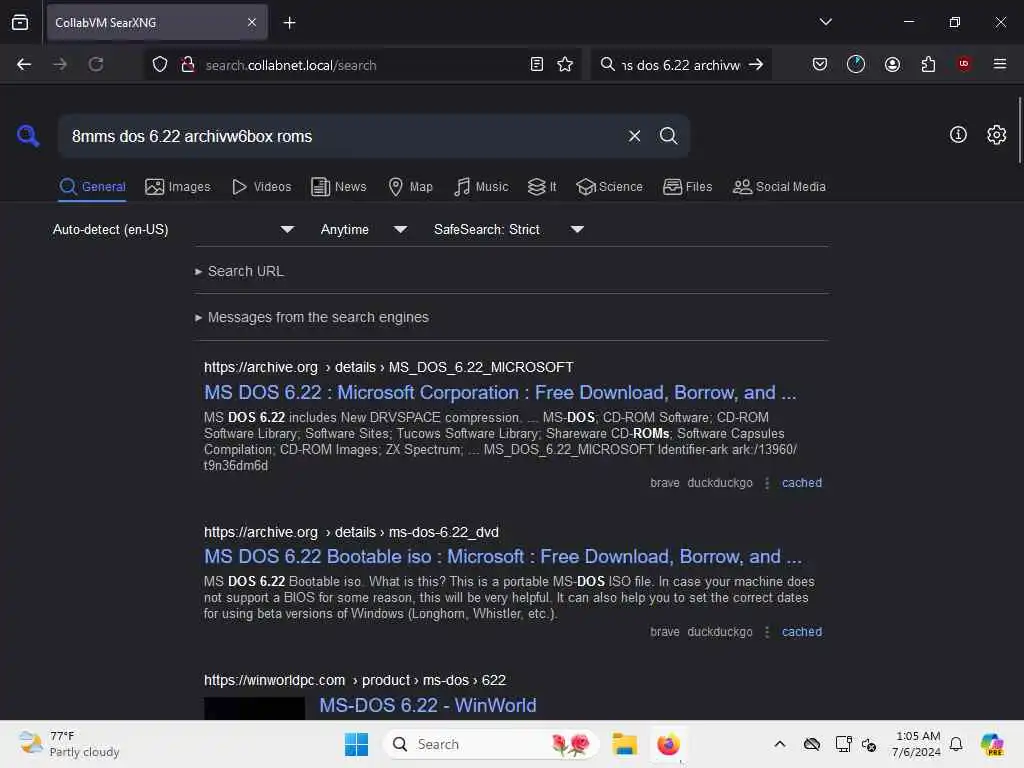Select the General search category
Image resolution: width=1024 pixels, height=768 pixels.
[92, 187]
